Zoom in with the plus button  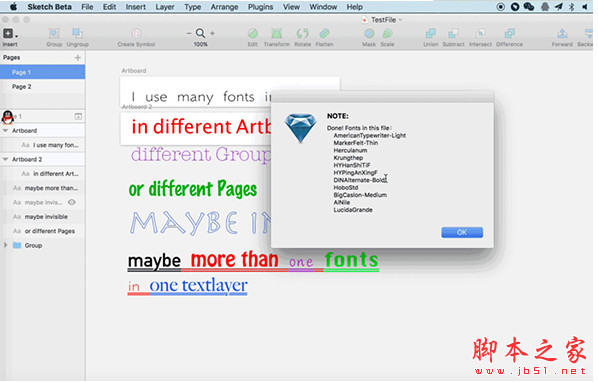(212, 34)
